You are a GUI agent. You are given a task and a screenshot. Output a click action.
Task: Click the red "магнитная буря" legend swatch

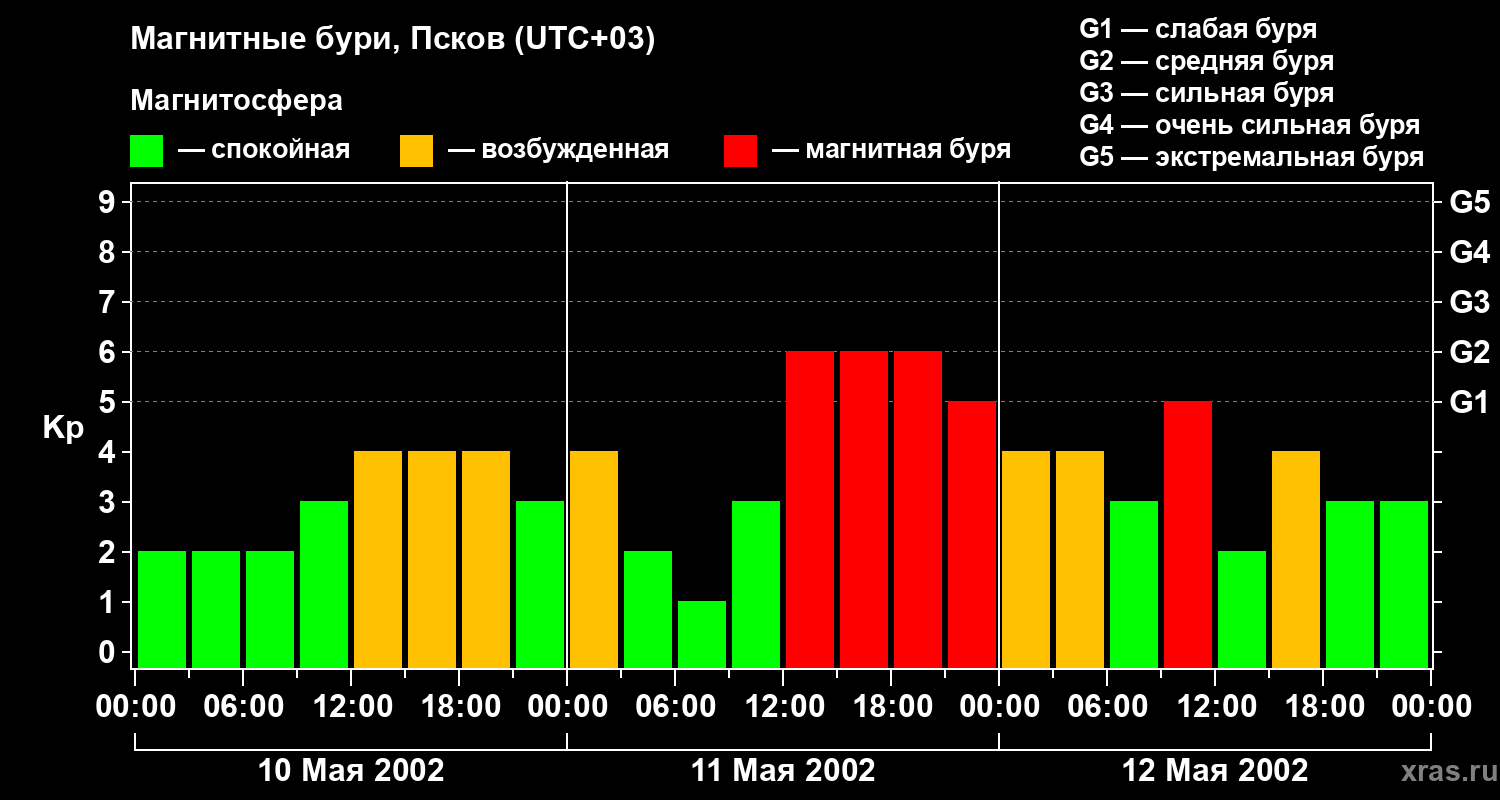tap(740, 150)
